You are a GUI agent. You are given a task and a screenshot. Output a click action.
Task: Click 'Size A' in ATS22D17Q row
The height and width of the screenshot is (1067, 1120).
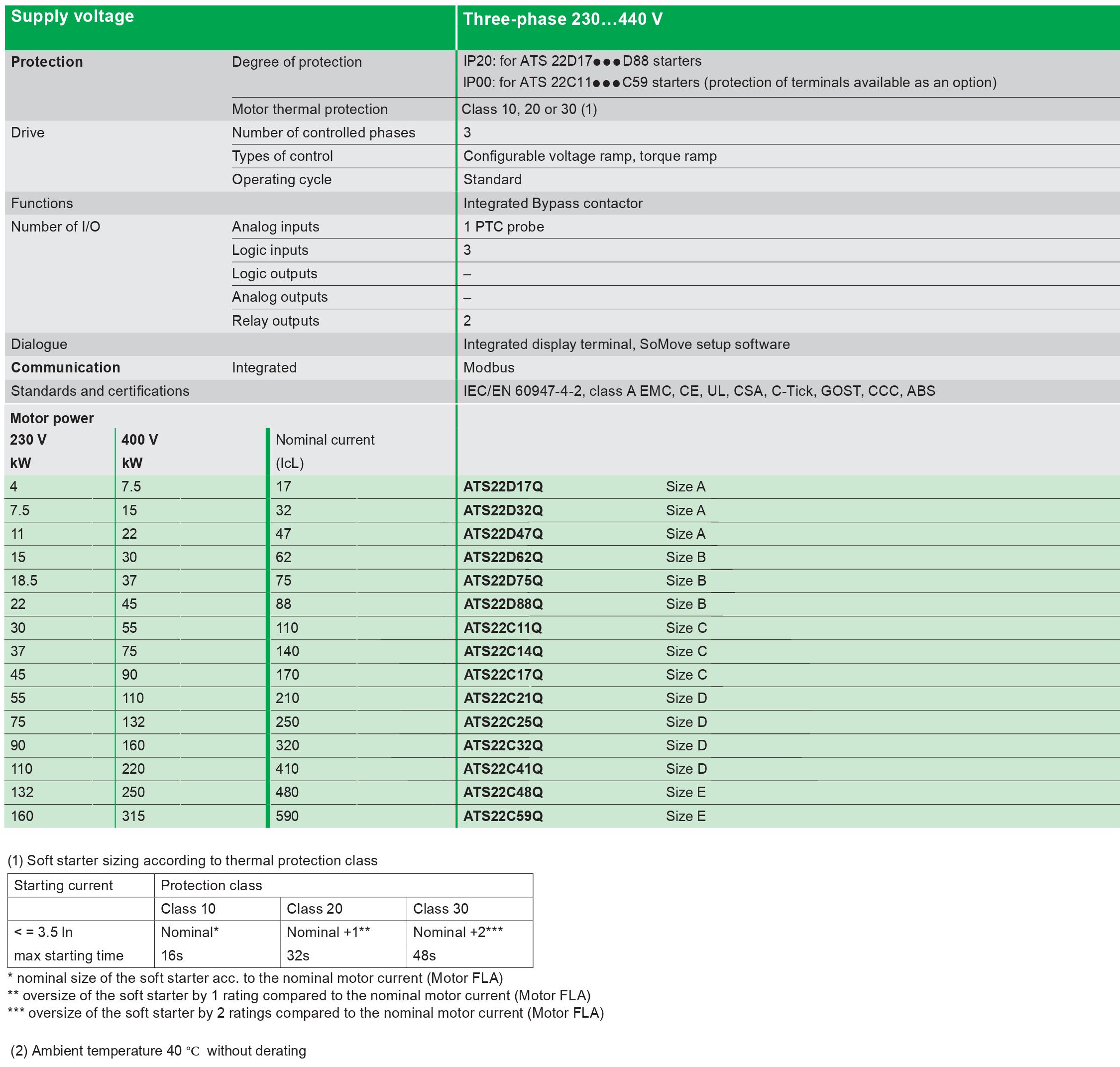685,487
